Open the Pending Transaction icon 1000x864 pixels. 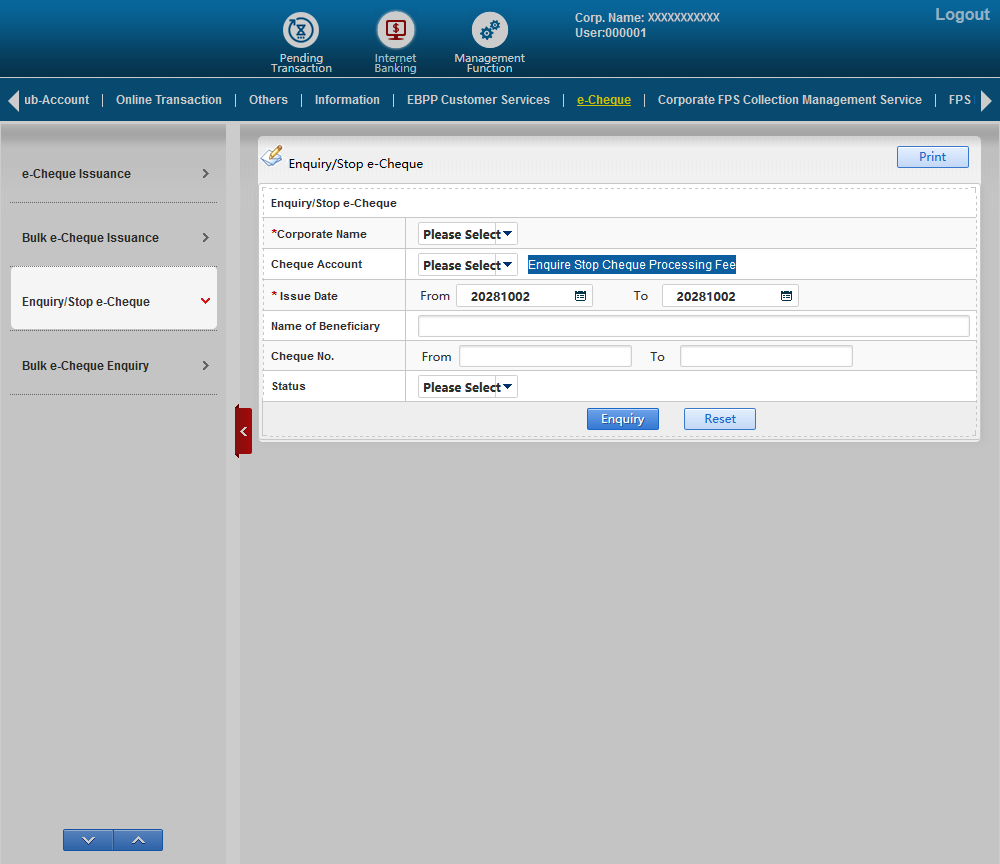[300, 31]
